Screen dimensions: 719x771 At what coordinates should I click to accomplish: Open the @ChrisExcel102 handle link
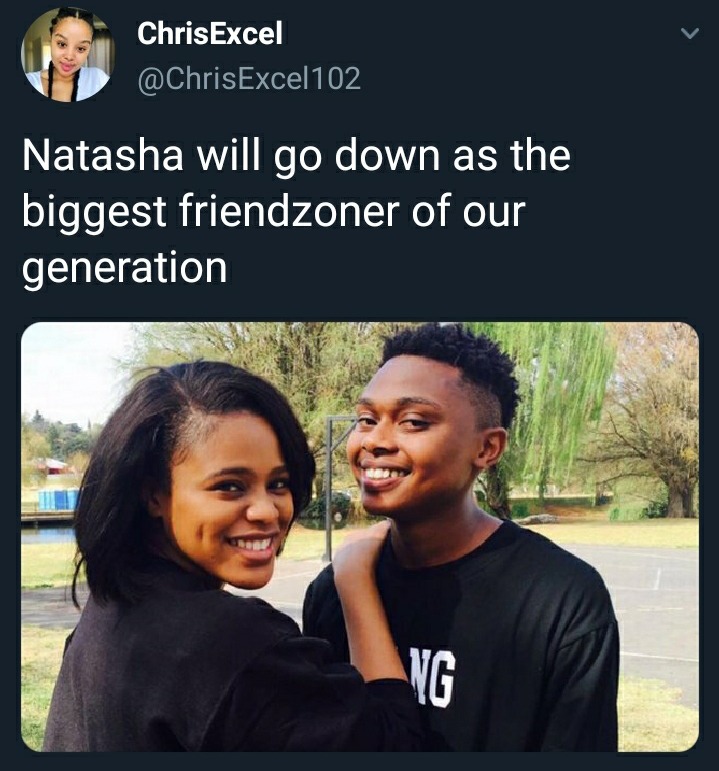pyautogui.click(x=249, y=79)
